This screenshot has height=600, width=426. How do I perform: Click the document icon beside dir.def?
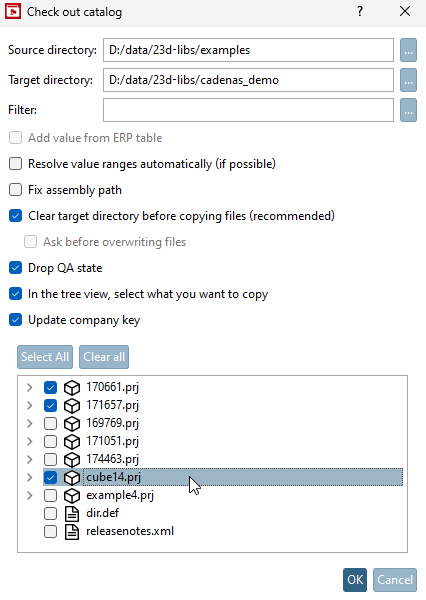[72, 514]
